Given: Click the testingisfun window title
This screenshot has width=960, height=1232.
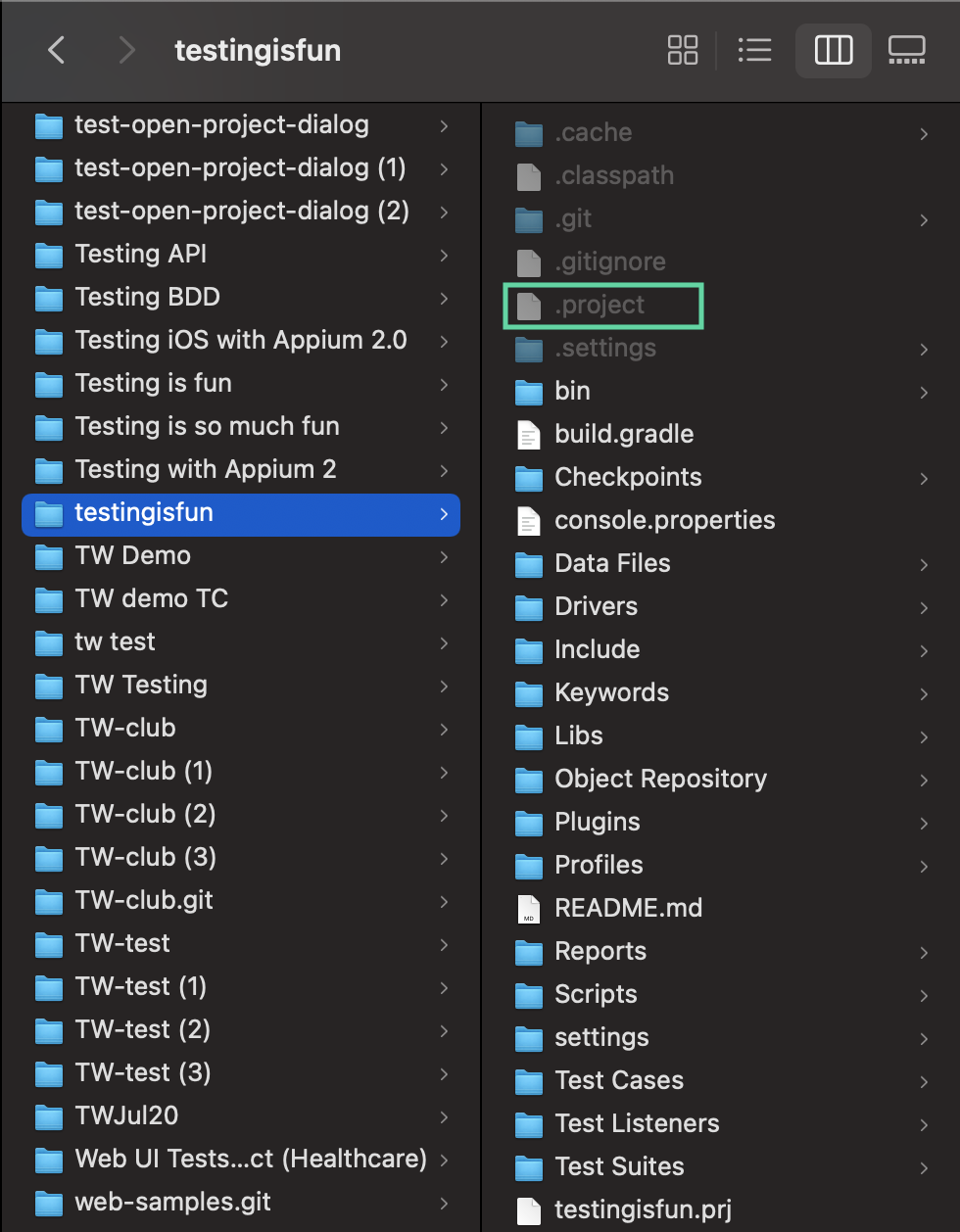Looking at the screenshot, I should pyautogui.click(x=258, y=50).
